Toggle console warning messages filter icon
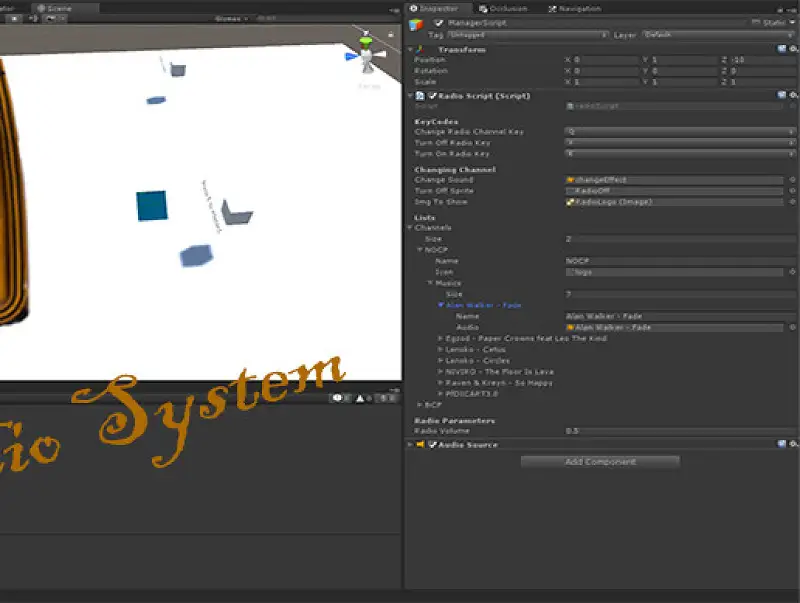Viewport: 800px width, 603px height. (363, 398)
